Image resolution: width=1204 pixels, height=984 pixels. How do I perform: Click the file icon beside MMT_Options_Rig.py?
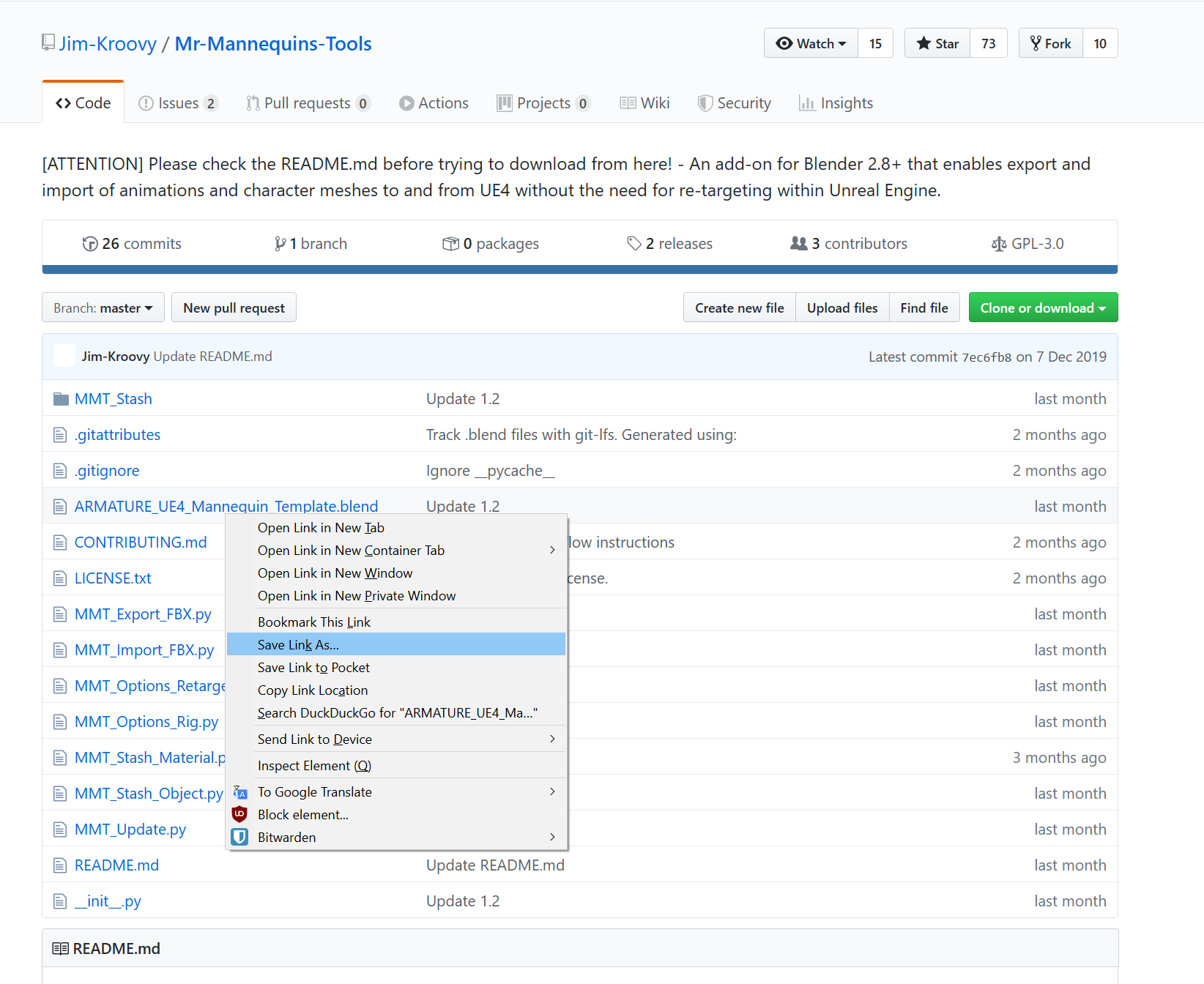[x=60, y=722]
